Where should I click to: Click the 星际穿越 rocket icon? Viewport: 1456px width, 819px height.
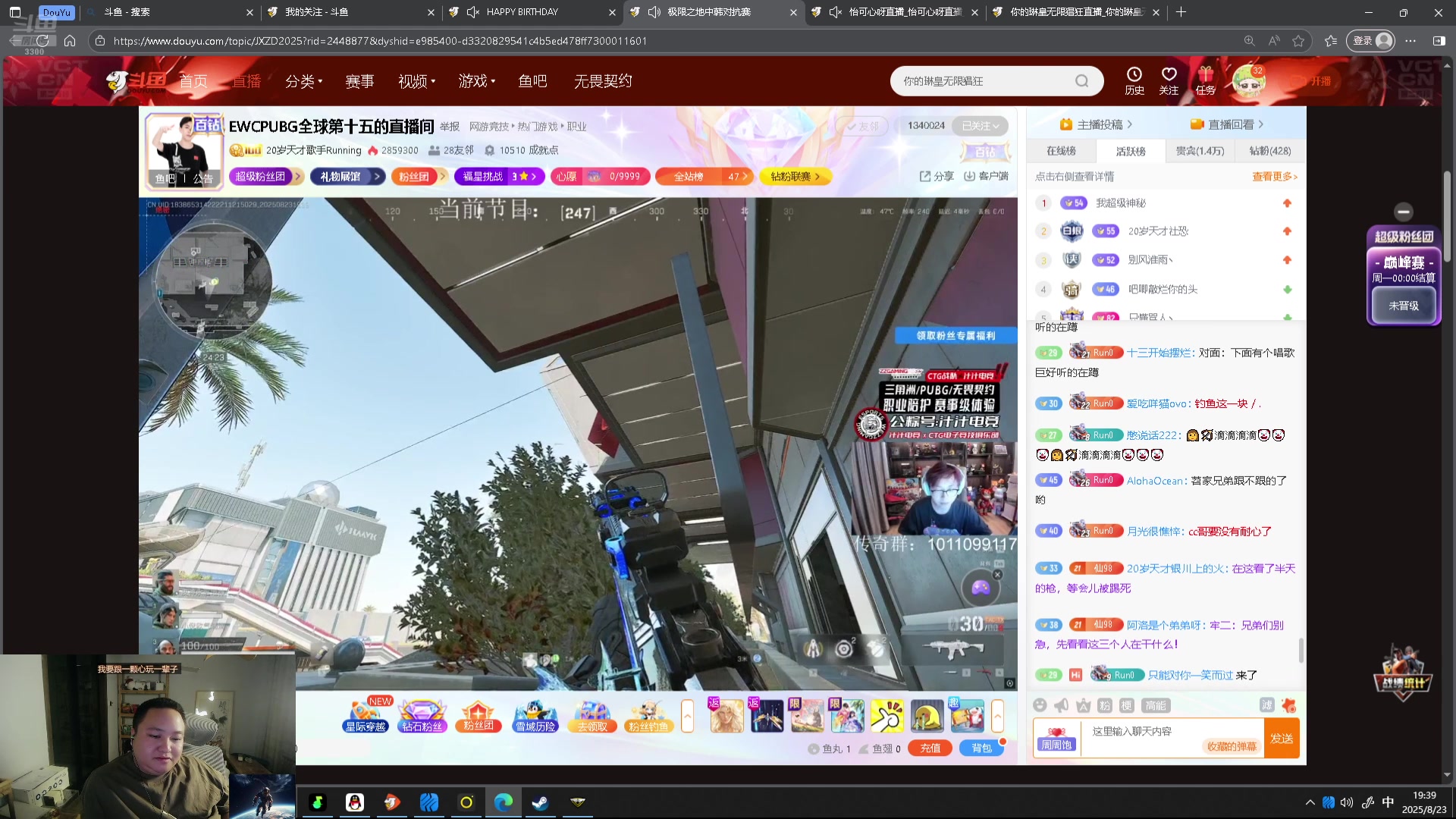click(x=366, y=714)
